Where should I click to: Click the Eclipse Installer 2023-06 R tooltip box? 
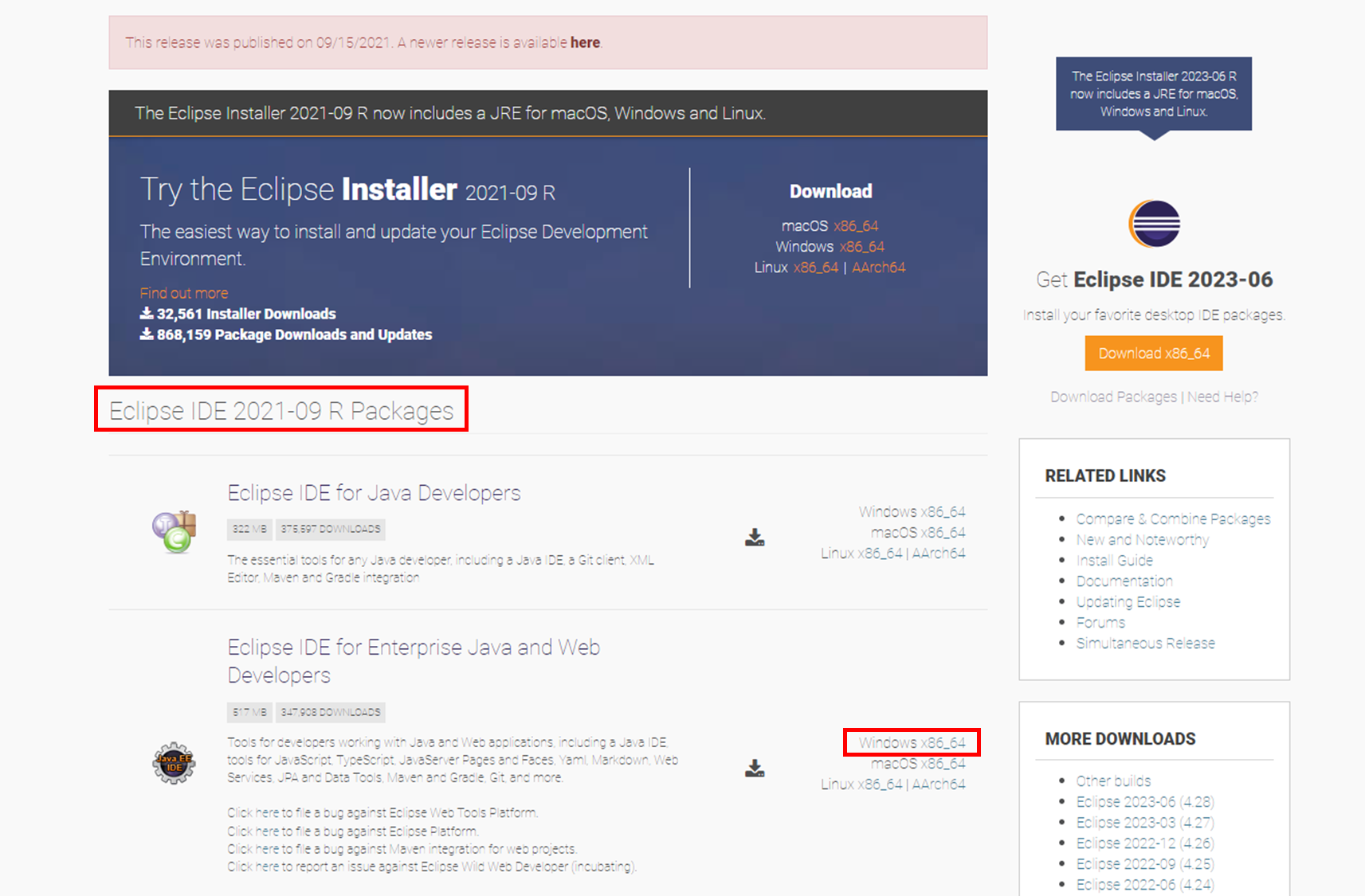pos(1154,94)
